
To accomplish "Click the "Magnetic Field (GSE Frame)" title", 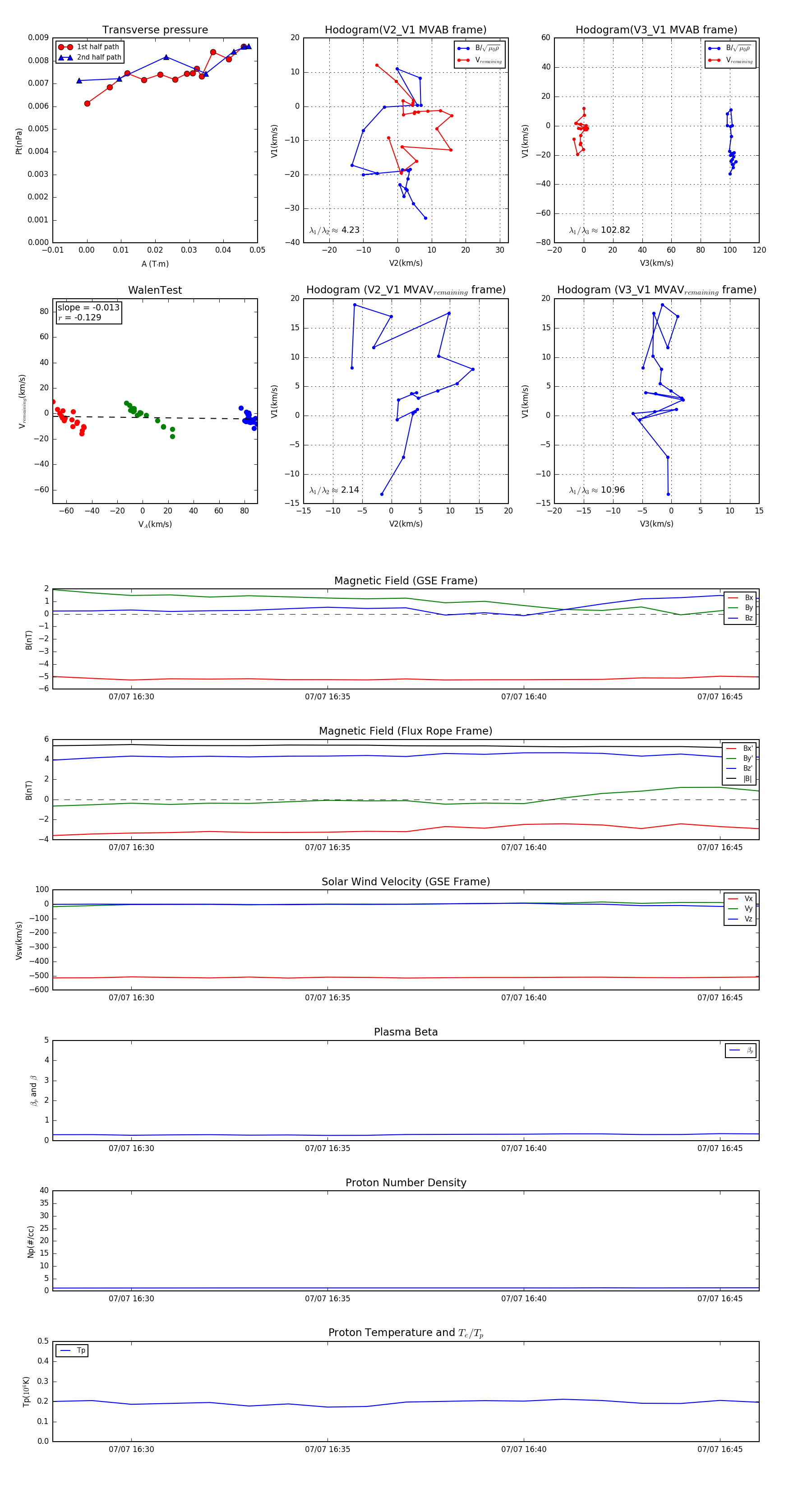I will pos(406,581).
